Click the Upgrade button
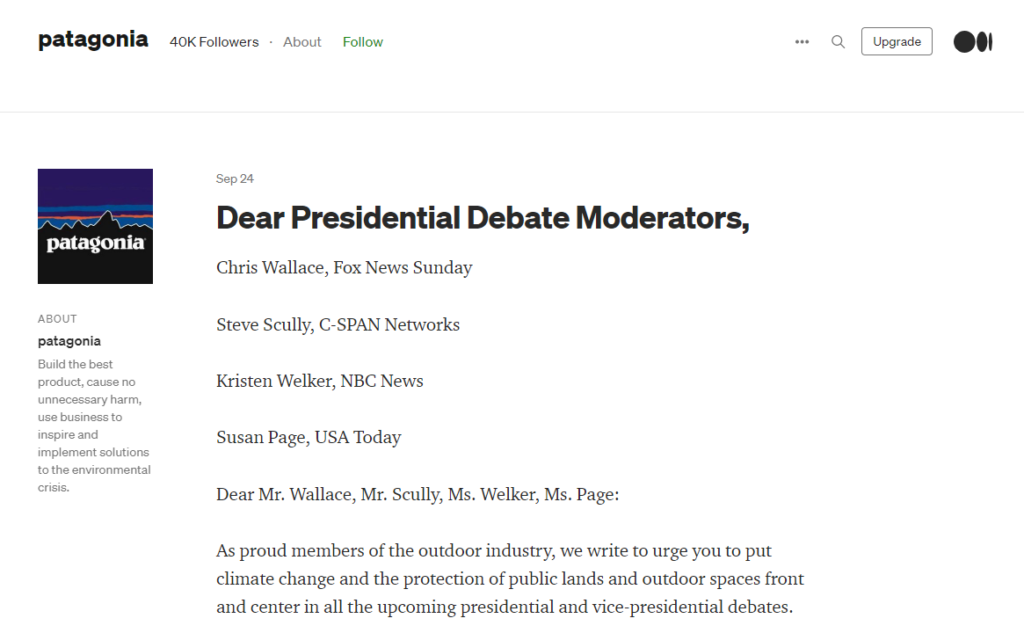Viewport: 1024px width, 633px height. 897,42
